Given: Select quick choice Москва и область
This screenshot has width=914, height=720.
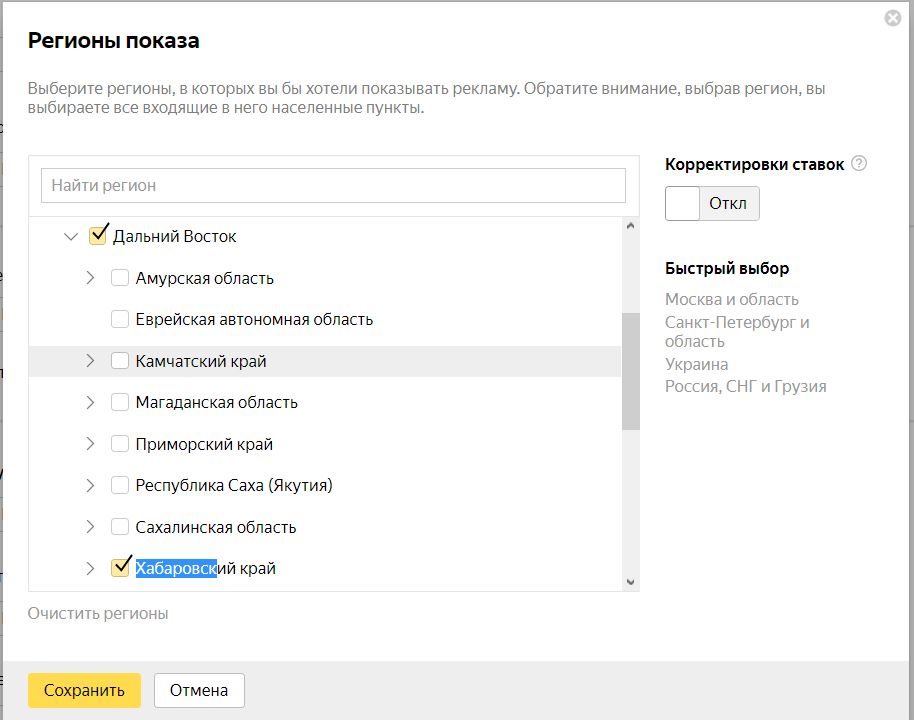Looking at the screenshot, I should pos(731,299).
